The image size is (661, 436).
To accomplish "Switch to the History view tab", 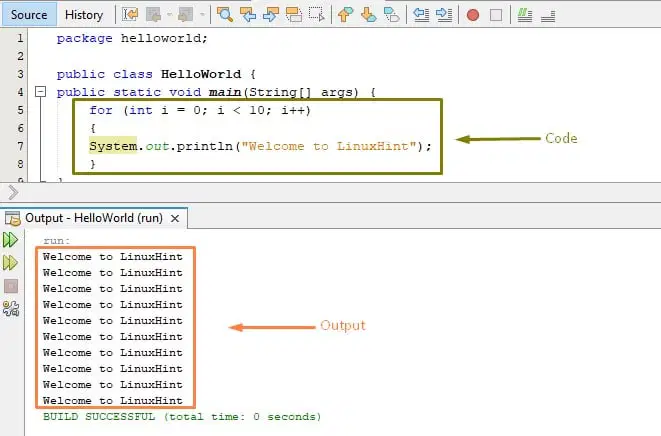I will point(84,15).
